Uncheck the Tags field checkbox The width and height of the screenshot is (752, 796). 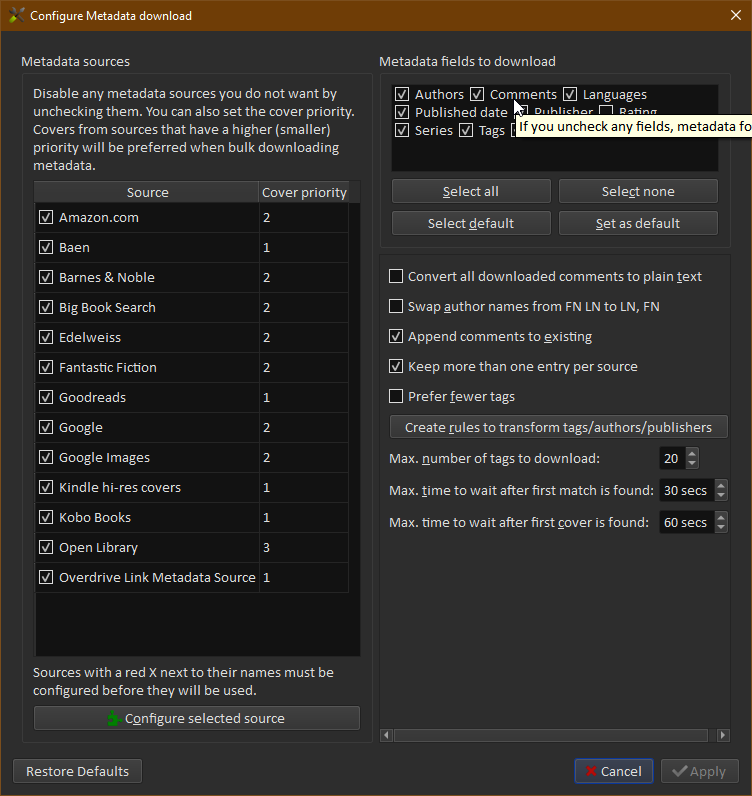click(x=466, y=130)
